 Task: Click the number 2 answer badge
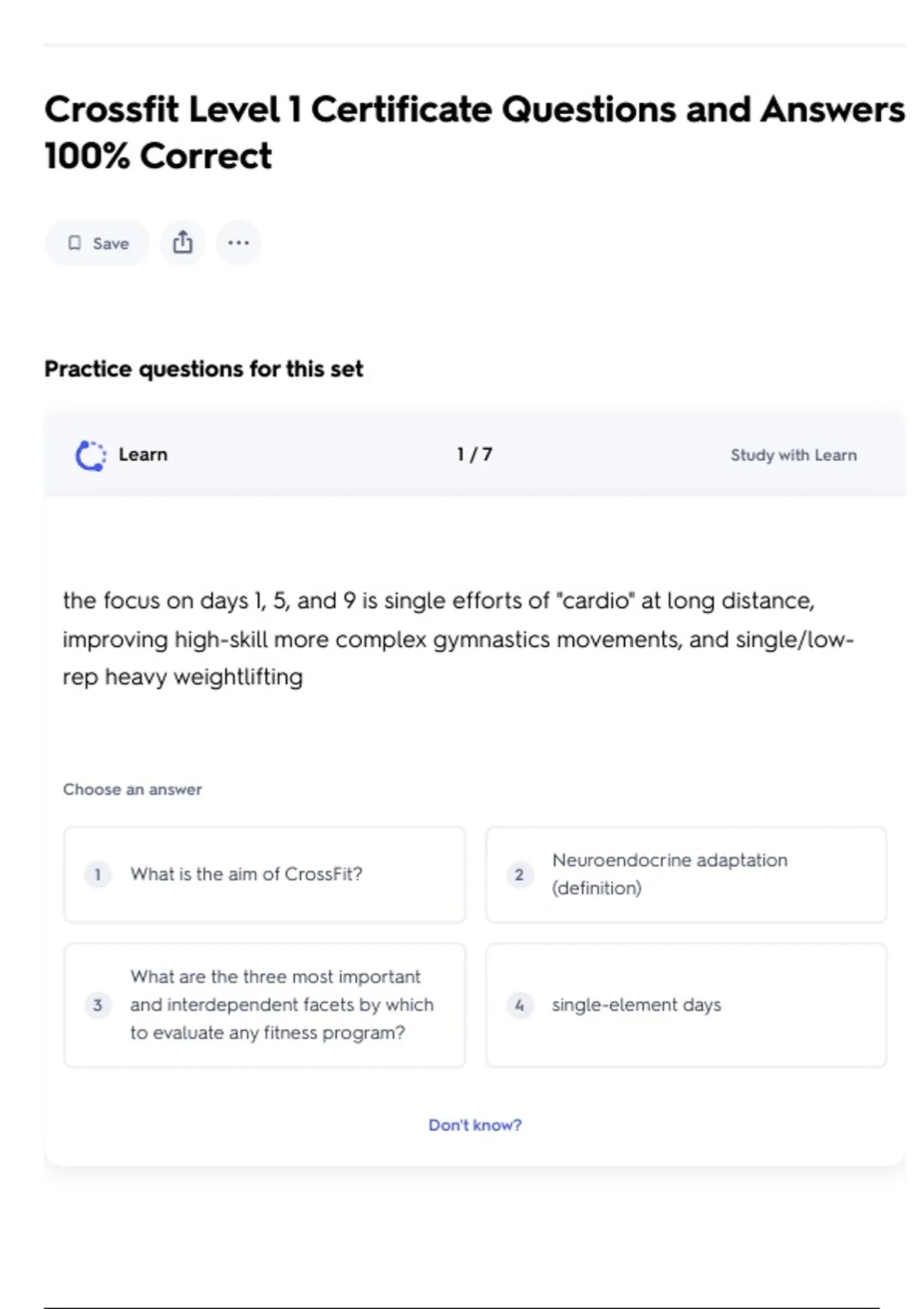tap(519, 875)
